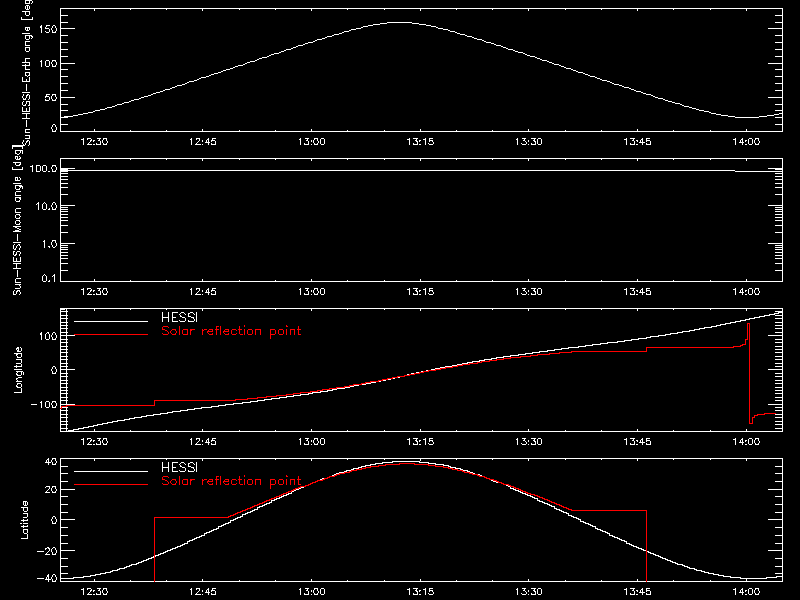Click the 13:15 time label under Earth angle plot
Image resolution: width=800 pixels, height=600 pixels.
(x=420, y=141)
